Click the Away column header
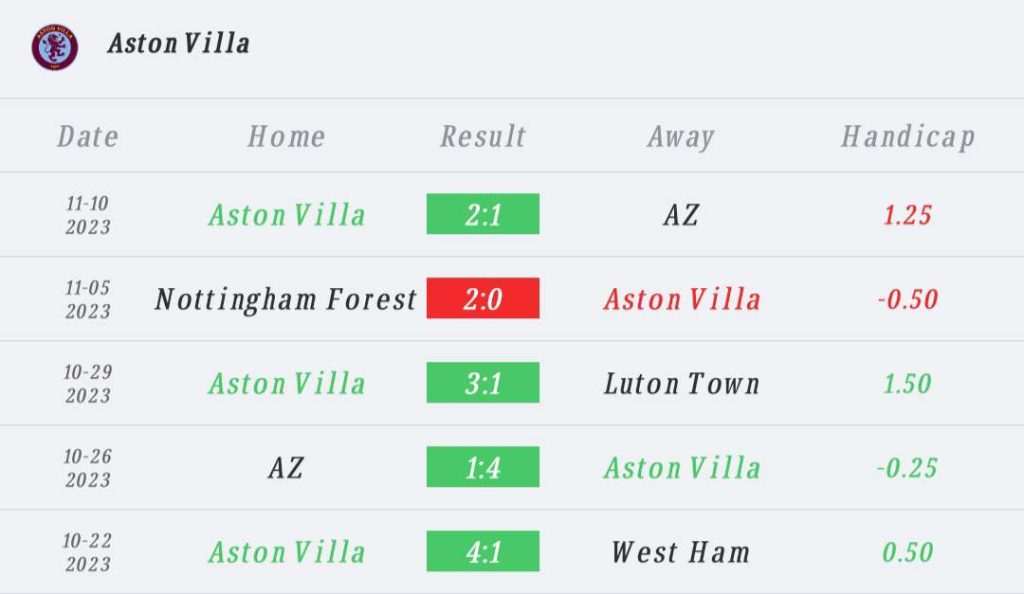Image resolution: width=1024 pixels, height=594 pixels. [x=681, y=136]
